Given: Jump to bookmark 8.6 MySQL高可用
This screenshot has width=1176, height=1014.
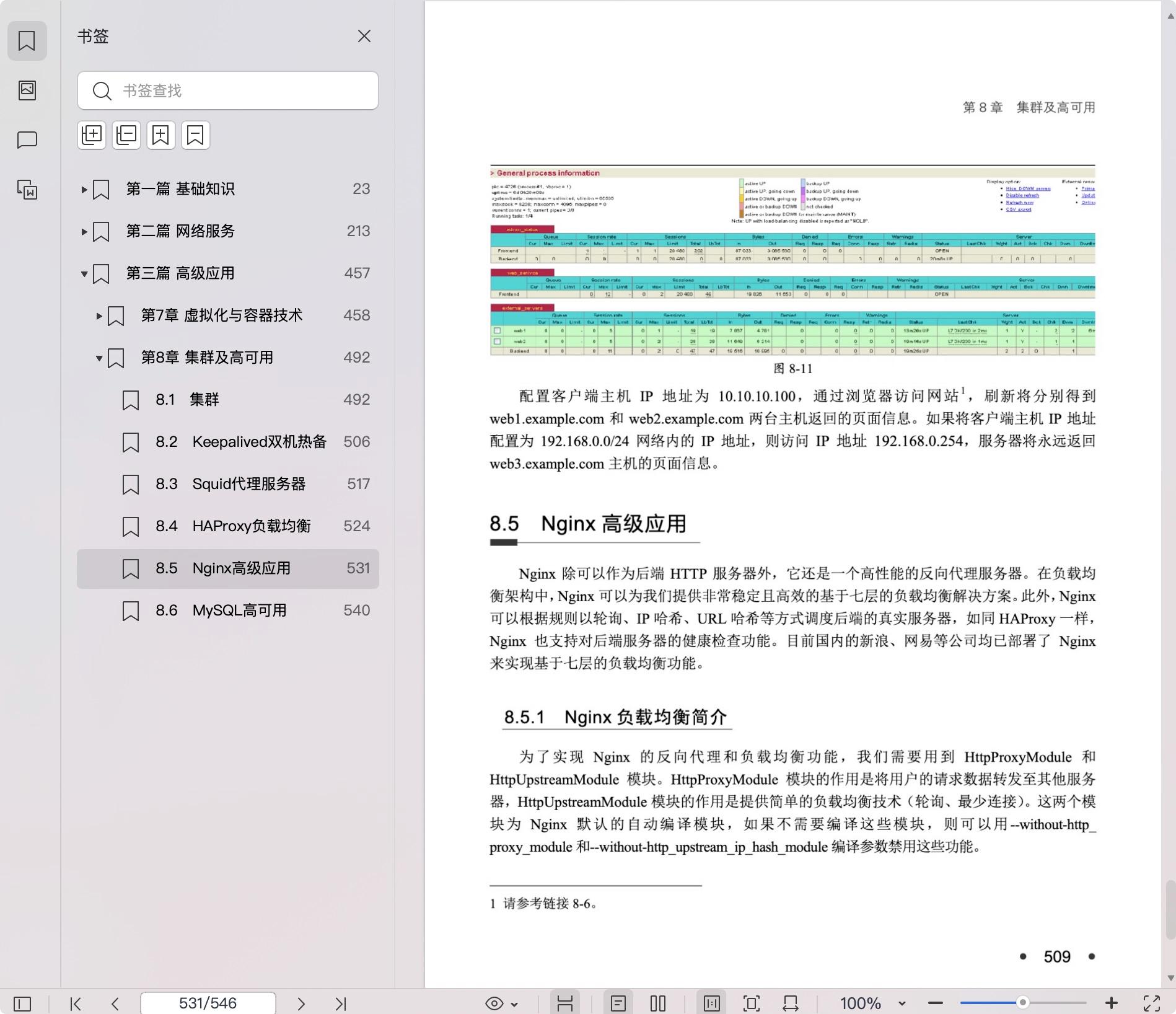Looking at the screenshot, I should click(228, 611).
